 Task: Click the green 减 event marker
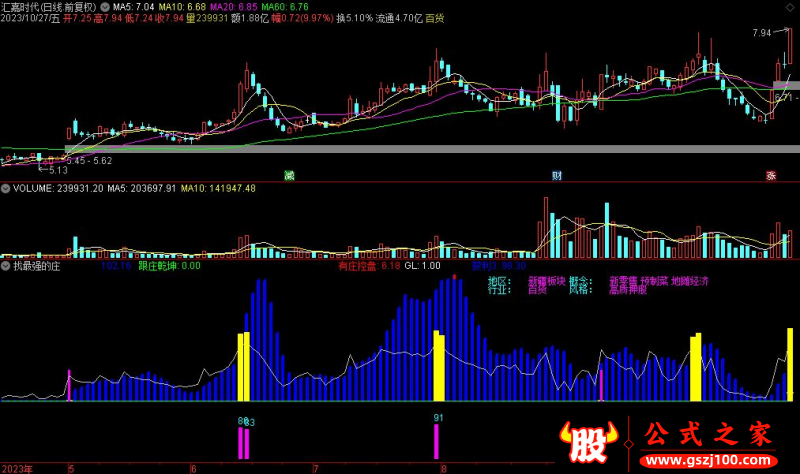click(x=289, y=176)
